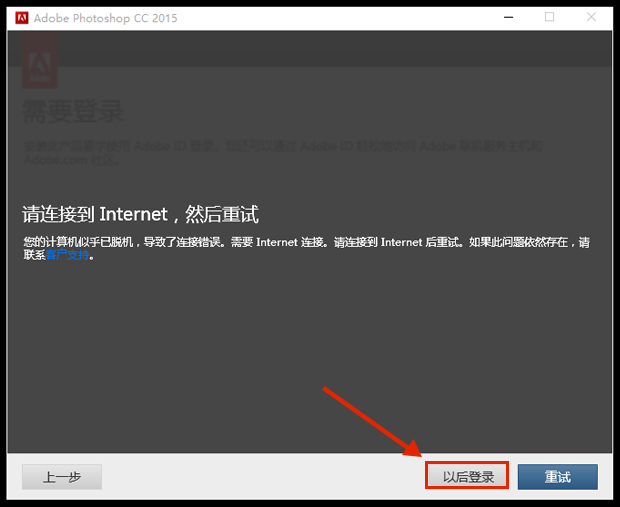Go back with the 上一步 button
This screenshot has height=507, width=620.
point(62,477)
